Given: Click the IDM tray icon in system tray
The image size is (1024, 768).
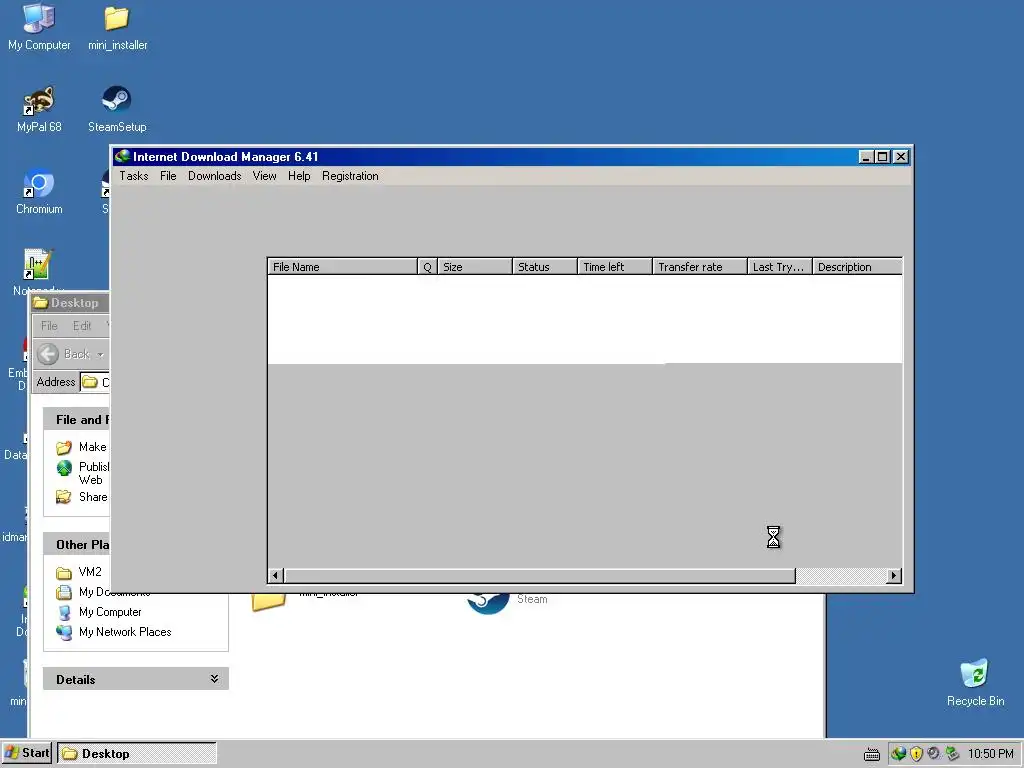Looking at the screenshot, I should point(899,754).
